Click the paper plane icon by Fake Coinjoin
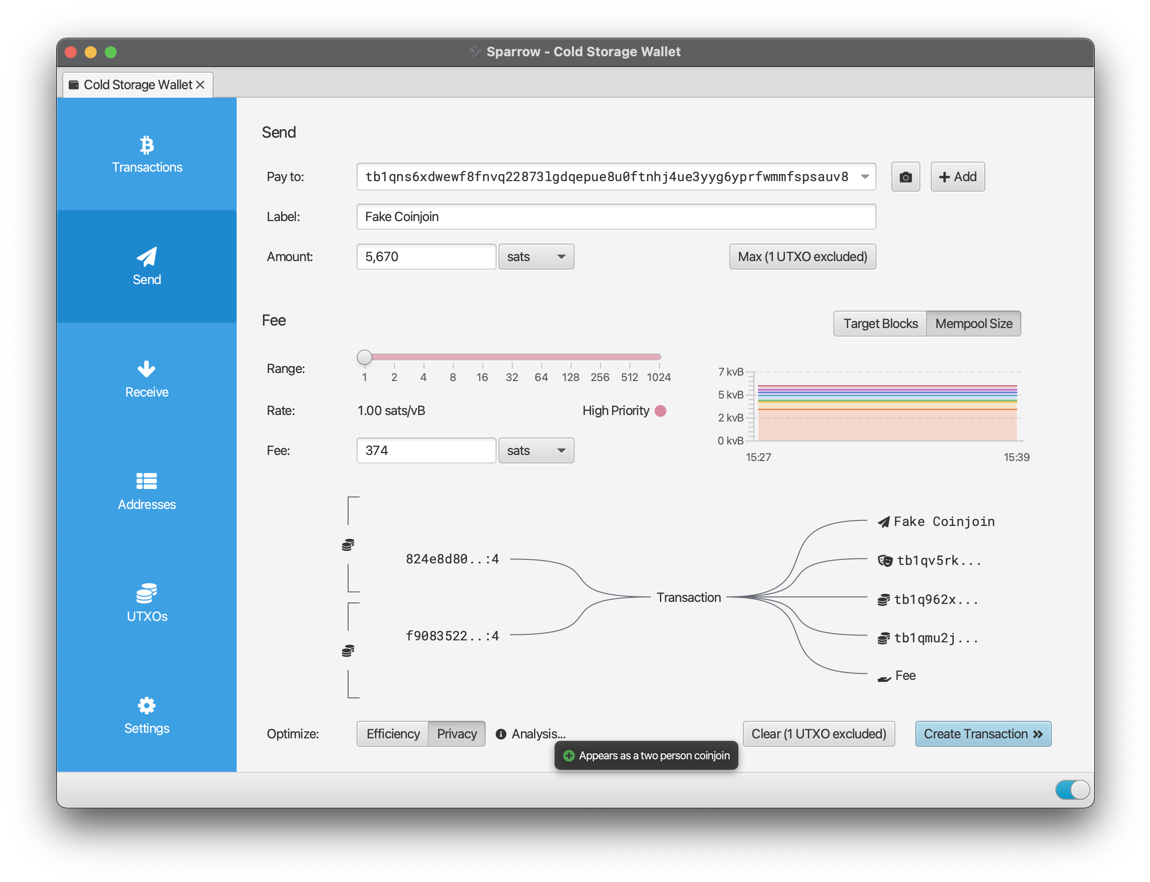Screen dimensions: 1150x882 [884, 522]
